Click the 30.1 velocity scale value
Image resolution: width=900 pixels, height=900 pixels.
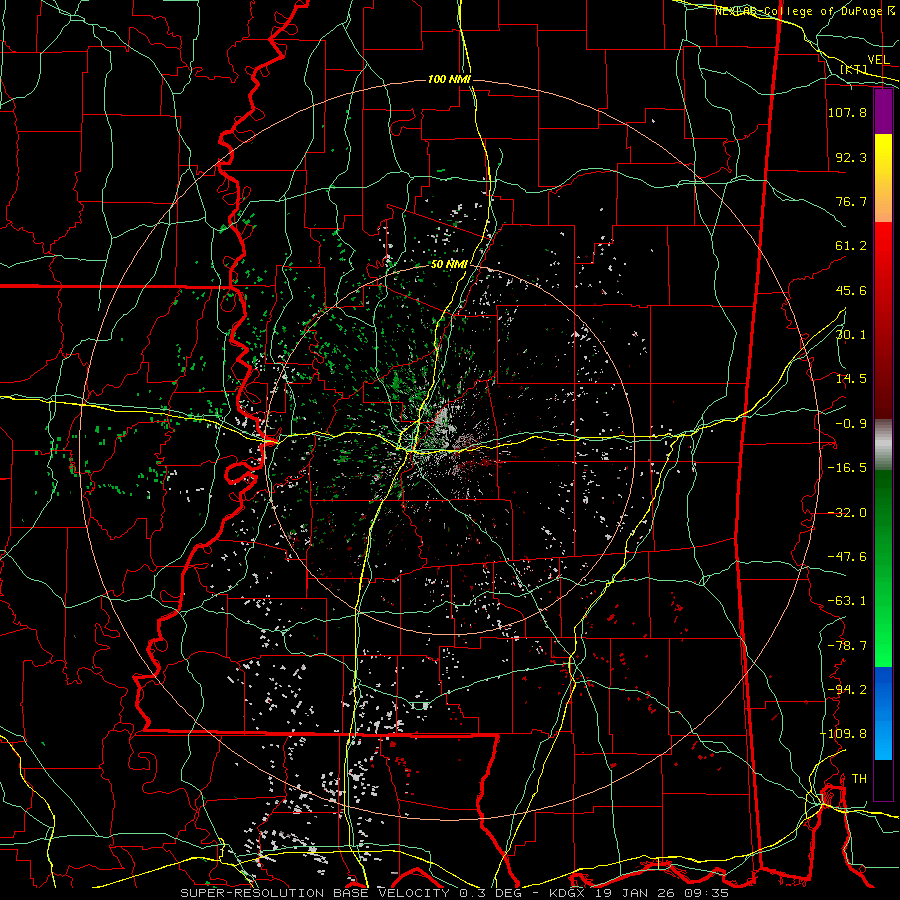point(851,335)
